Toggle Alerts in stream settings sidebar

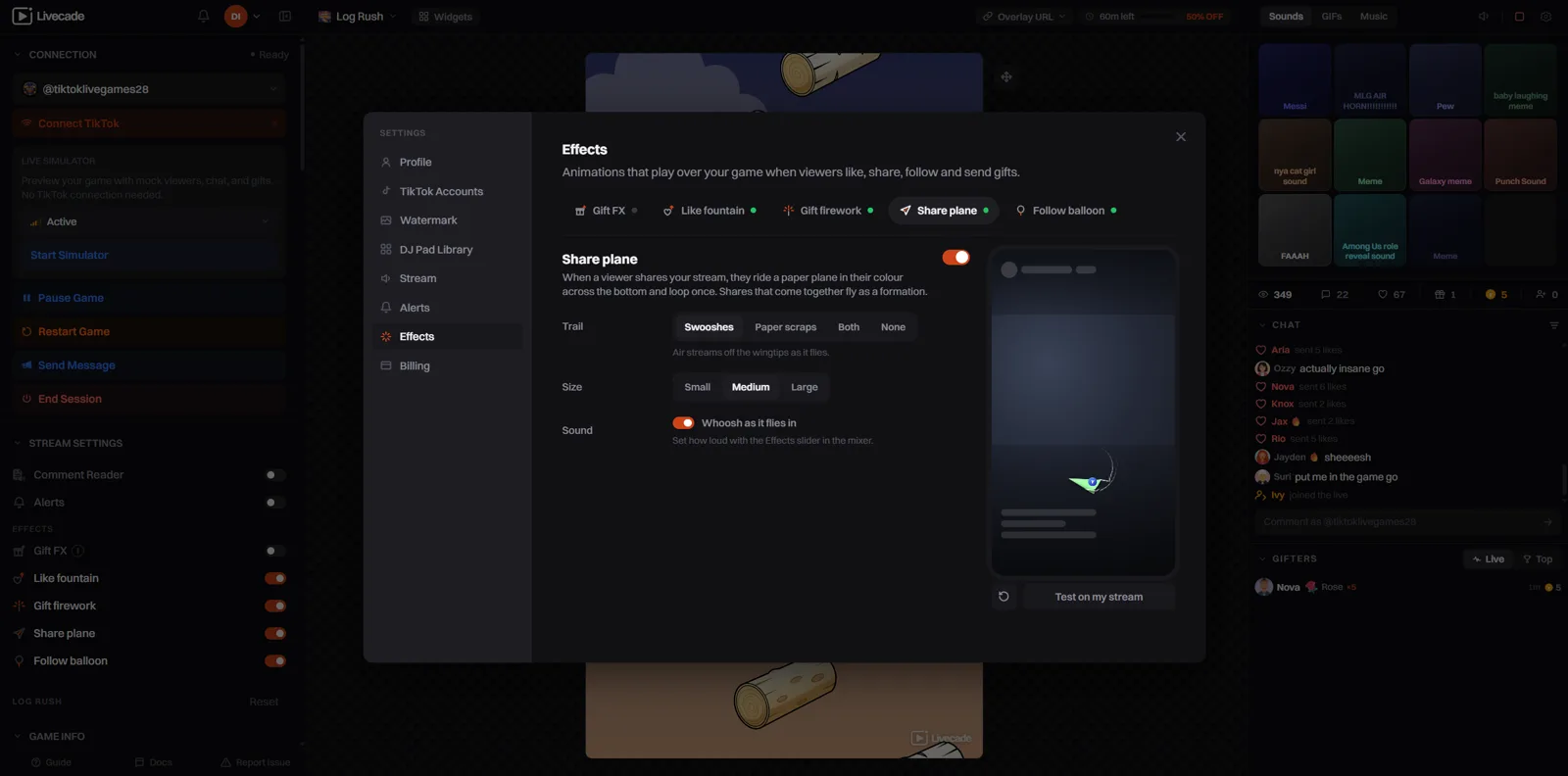[x=275, y=503]
